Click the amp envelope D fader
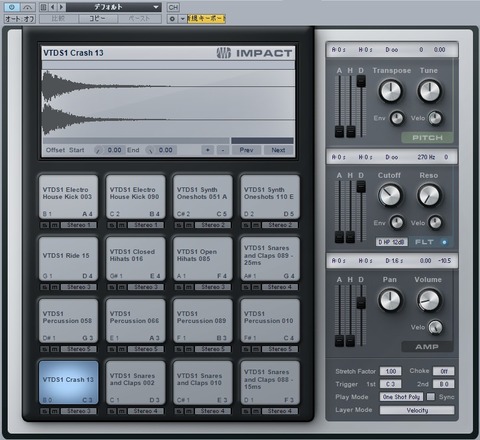Screen dimensions: 480x440 pos(361,302)
